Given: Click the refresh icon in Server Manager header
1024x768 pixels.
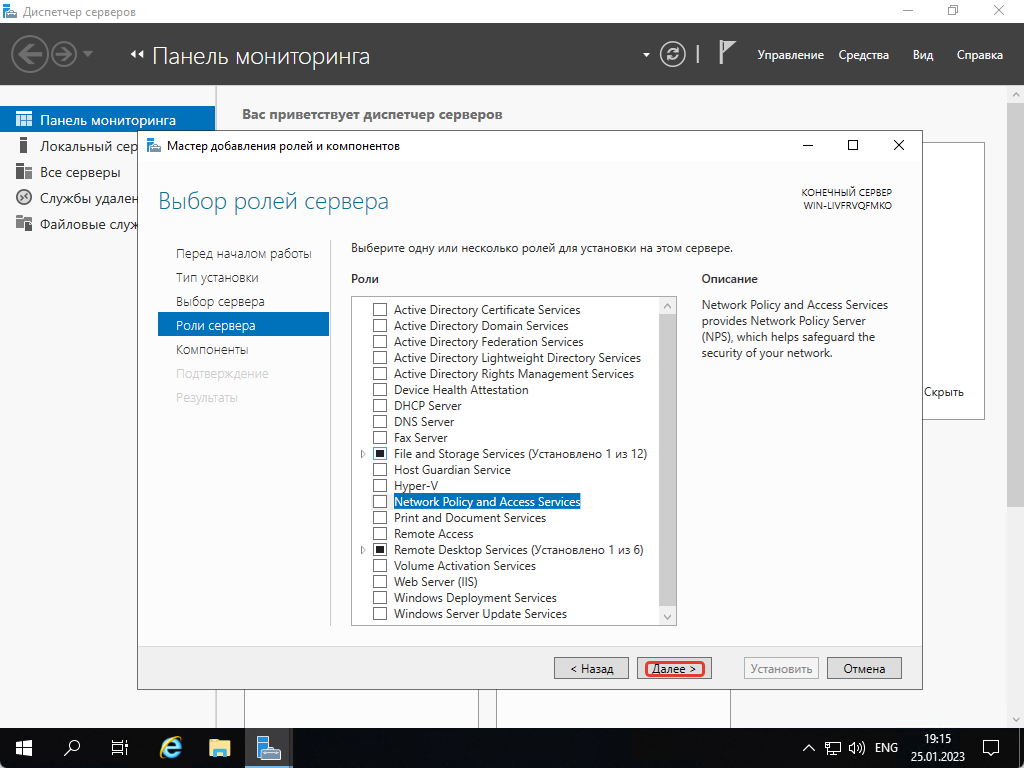Looking at the screenshot, I should (673, 54).
